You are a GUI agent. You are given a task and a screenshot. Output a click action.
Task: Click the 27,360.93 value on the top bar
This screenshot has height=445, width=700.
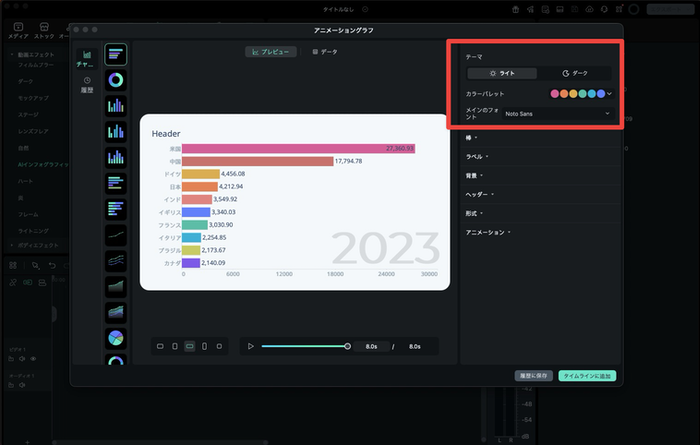(x=400, y=148)
